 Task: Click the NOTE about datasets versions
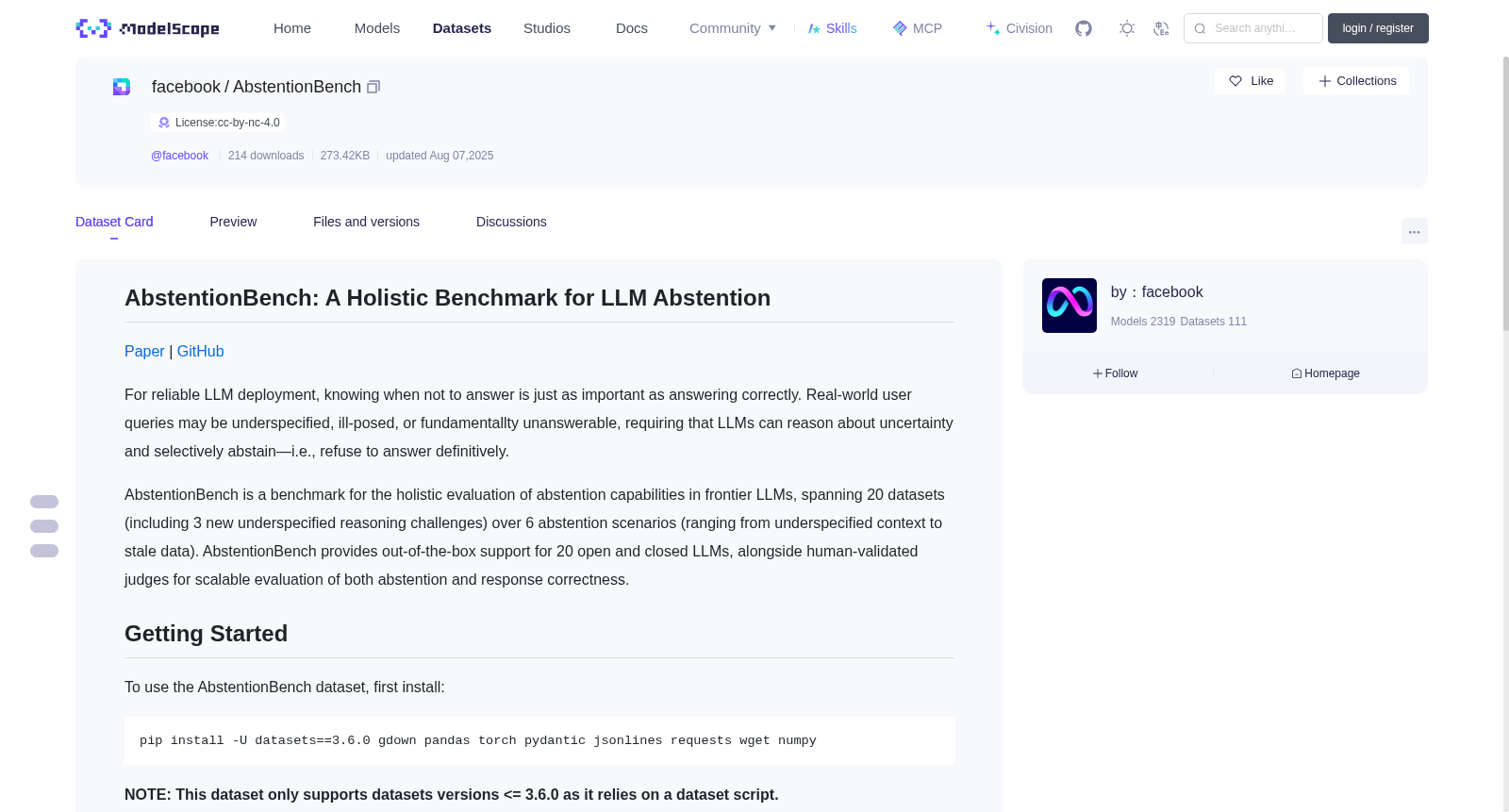coord(452,795)
